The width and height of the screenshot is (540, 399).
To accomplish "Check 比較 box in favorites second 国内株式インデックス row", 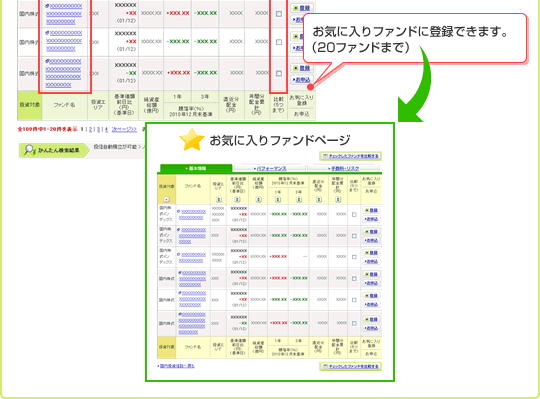I will [354, 236].
